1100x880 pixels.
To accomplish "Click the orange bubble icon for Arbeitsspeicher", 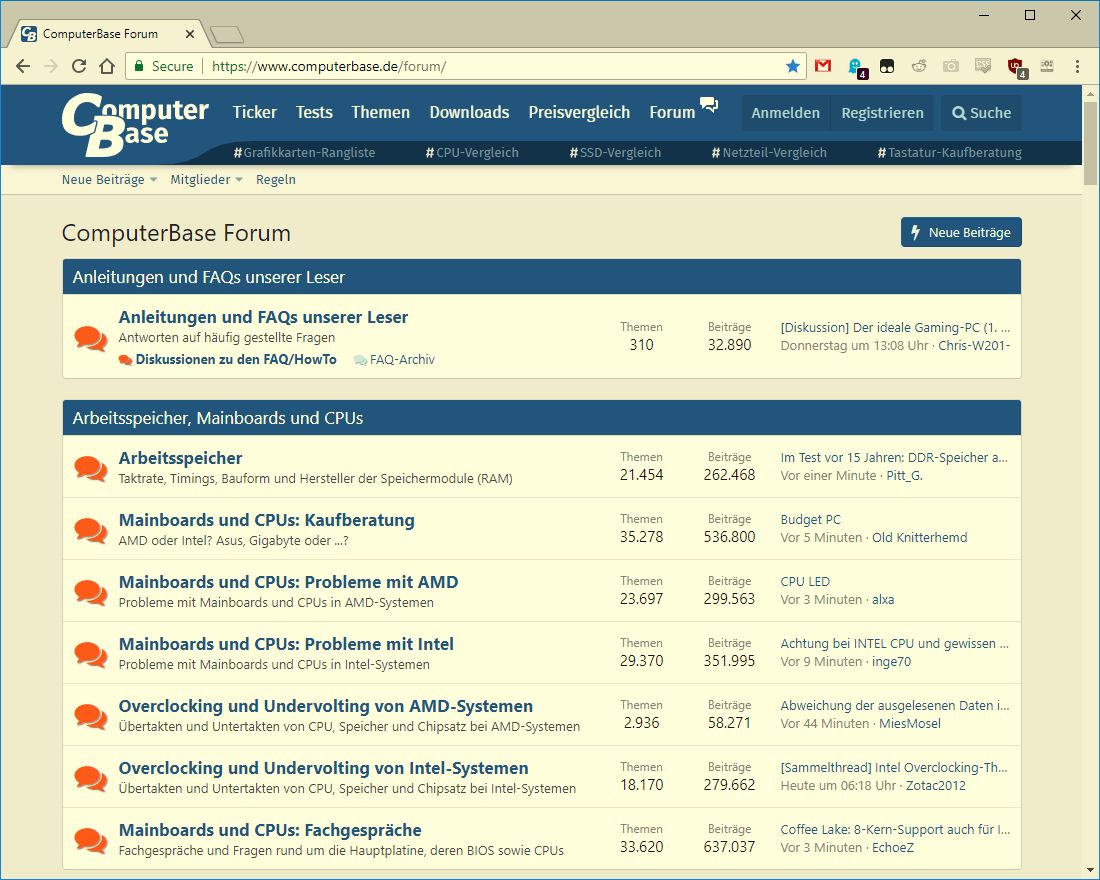I will 90,467.
